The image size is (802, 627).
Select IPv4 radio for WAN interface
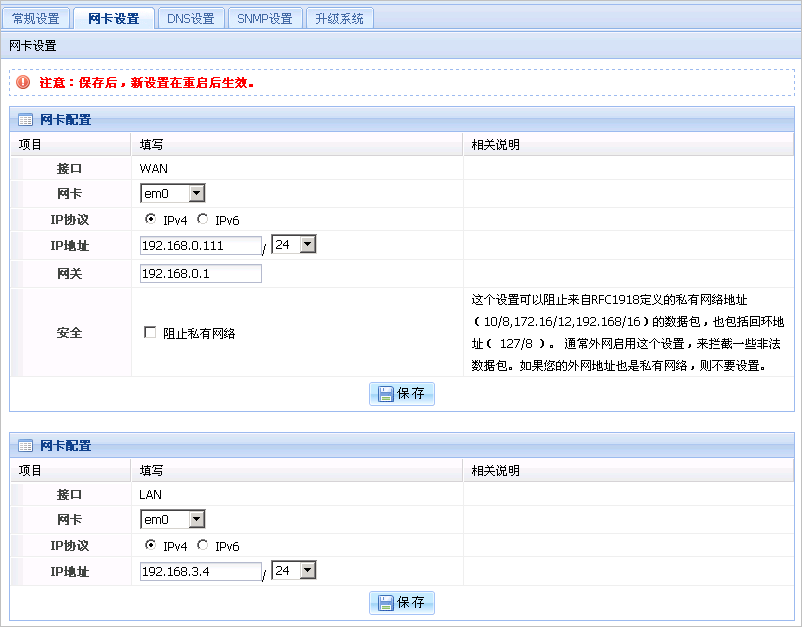tap(150, 219)
